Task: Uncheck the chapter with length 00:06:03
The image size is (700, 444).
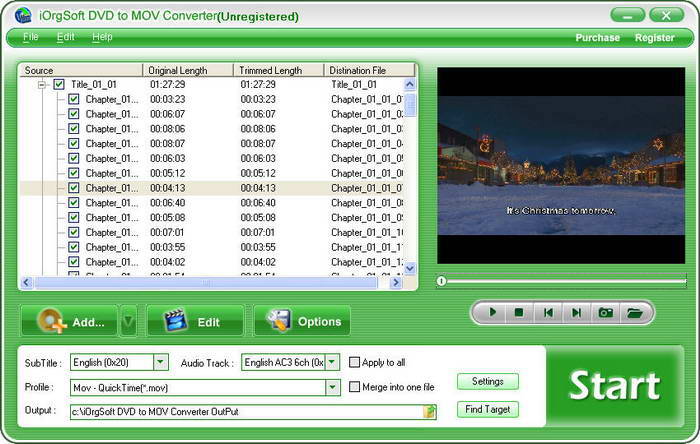Action: click(x=74, y=158)
